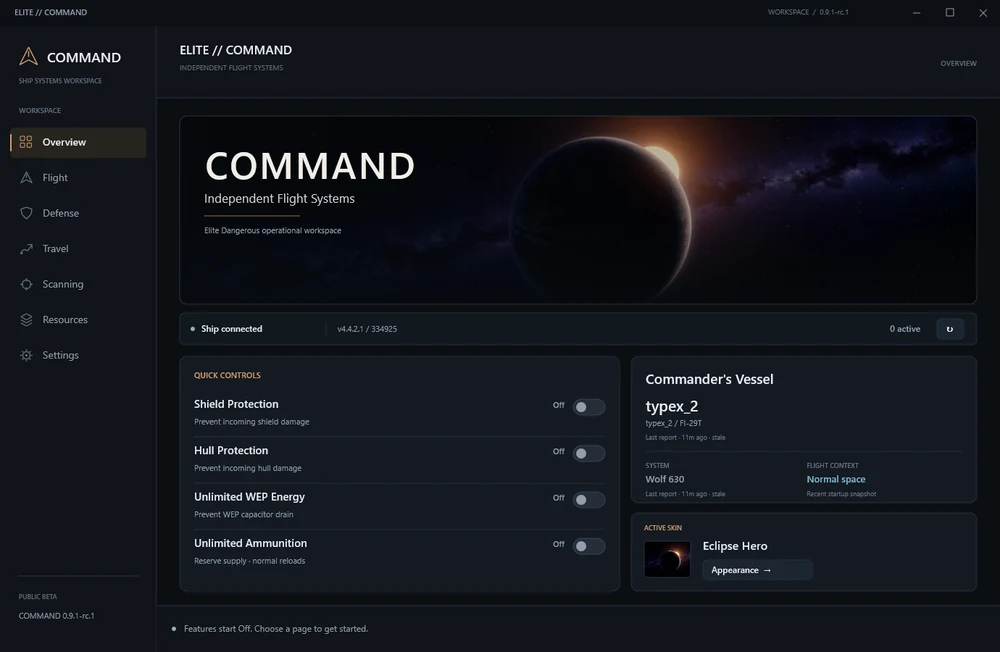The image size is (1000, 652).
Task: Click the Scanning crosshair icon in sidebar
Action: pos(26,284)
